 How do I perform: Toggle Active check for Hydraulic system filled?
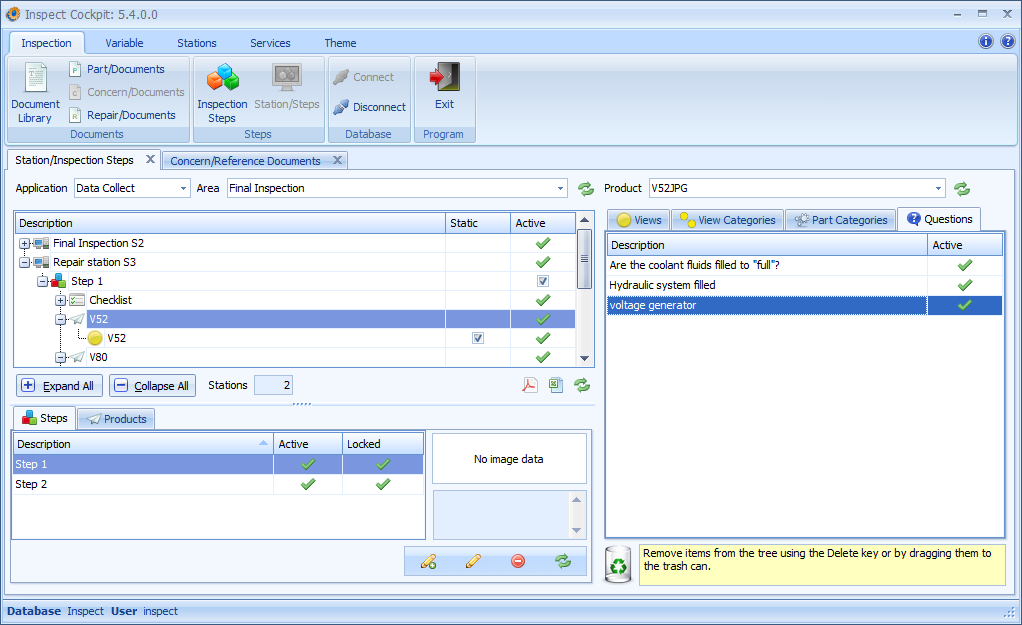point(965,285)
